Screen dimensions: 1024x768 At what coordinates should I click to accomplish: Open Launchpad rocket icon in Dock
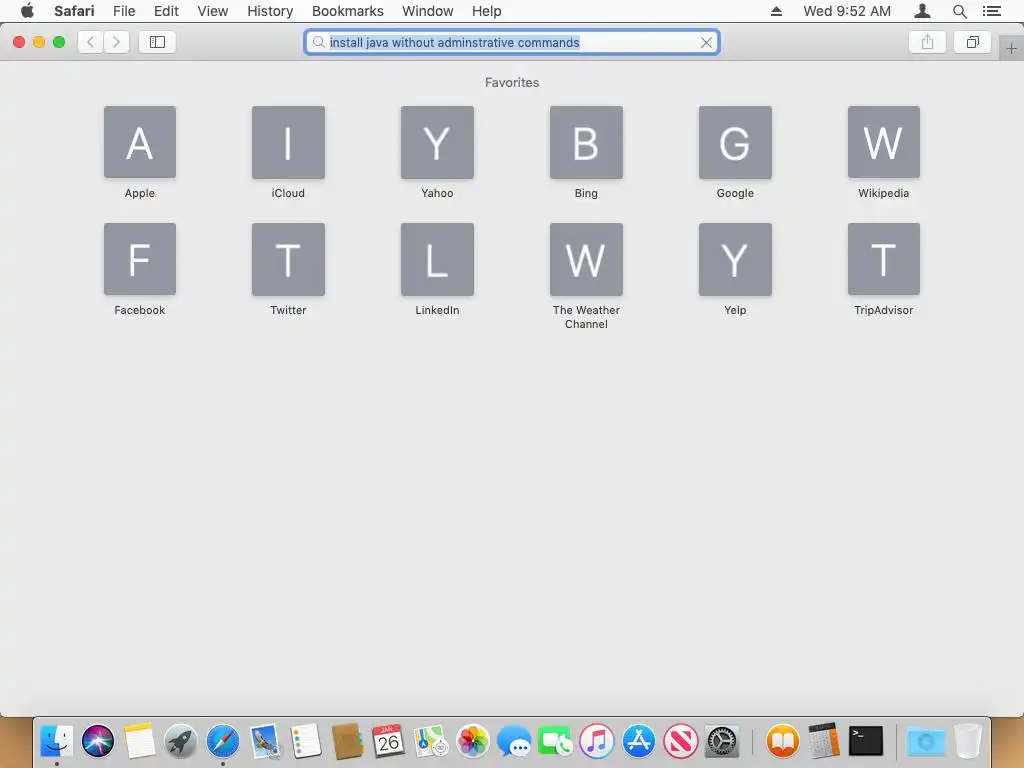181,741
